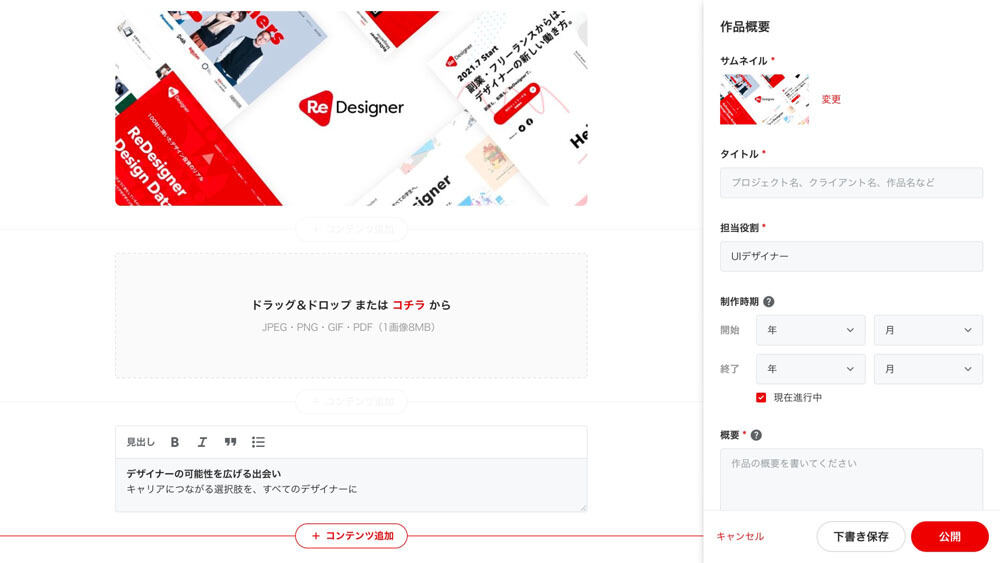Image resolution: width=1000 pixels, height=563 pixels.
Task: Open the 開始 year dropdown
Action: [811, 330]
